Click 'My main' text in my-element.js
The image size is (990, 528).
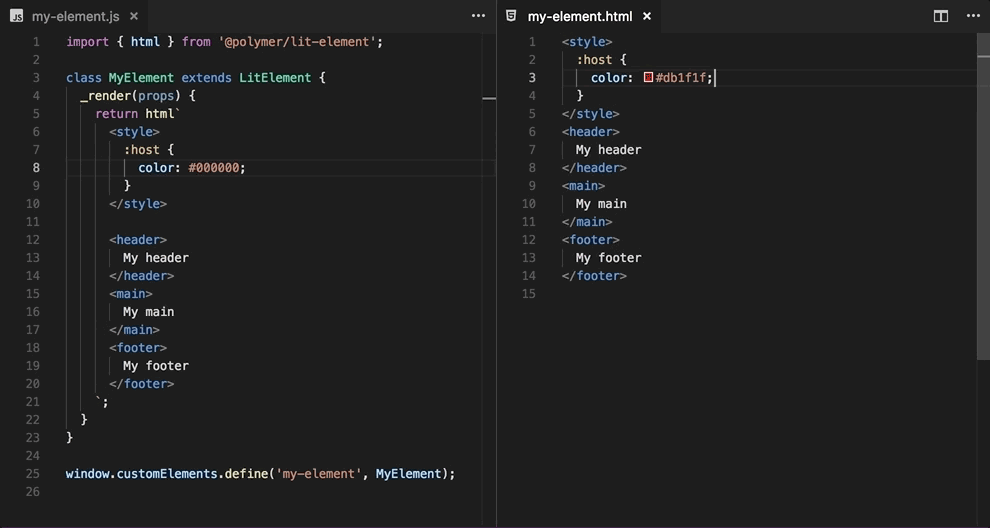click(148, 312)
